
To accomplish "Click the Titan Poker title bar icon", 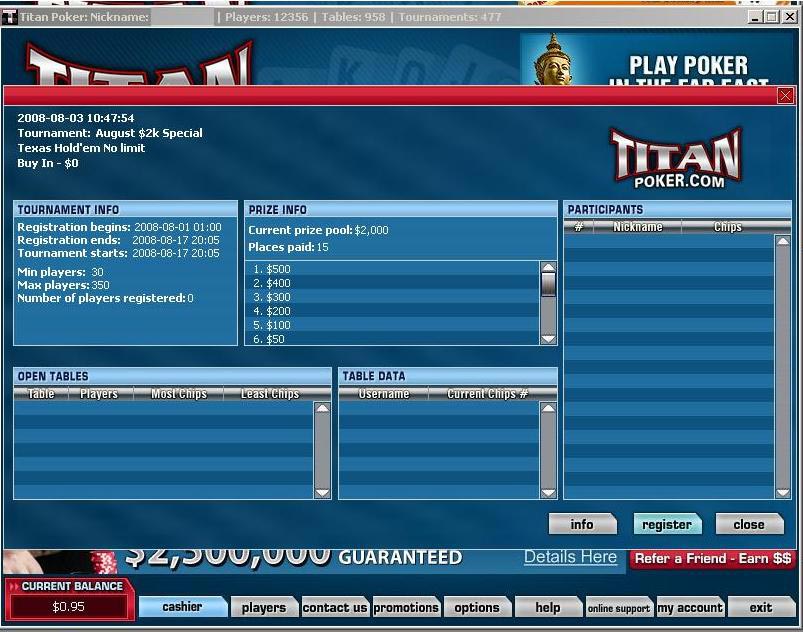I will tap(9, 17).
